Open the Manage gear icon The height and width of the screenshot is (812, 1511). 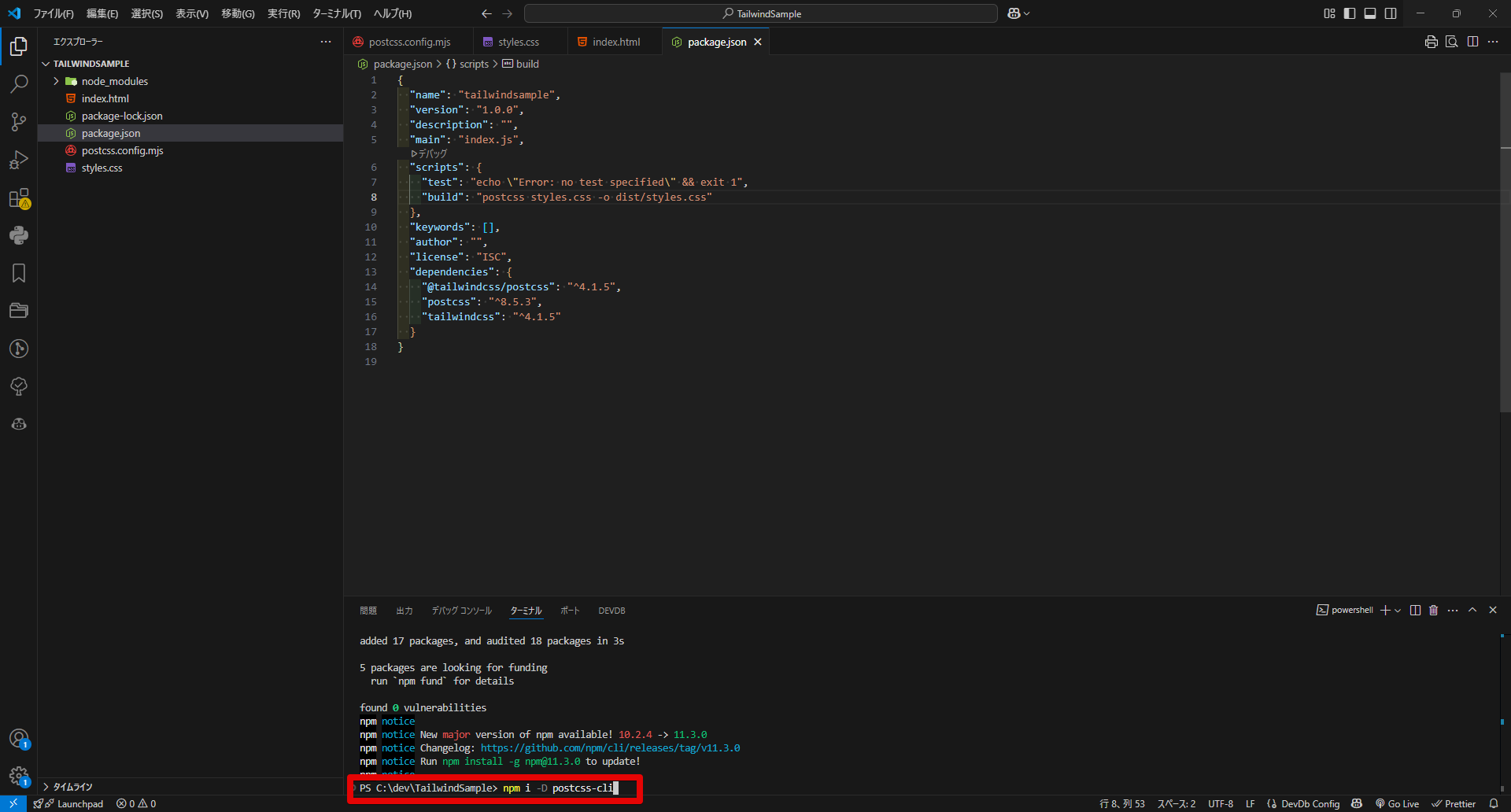pyautogui.click(x=19, y=777)
